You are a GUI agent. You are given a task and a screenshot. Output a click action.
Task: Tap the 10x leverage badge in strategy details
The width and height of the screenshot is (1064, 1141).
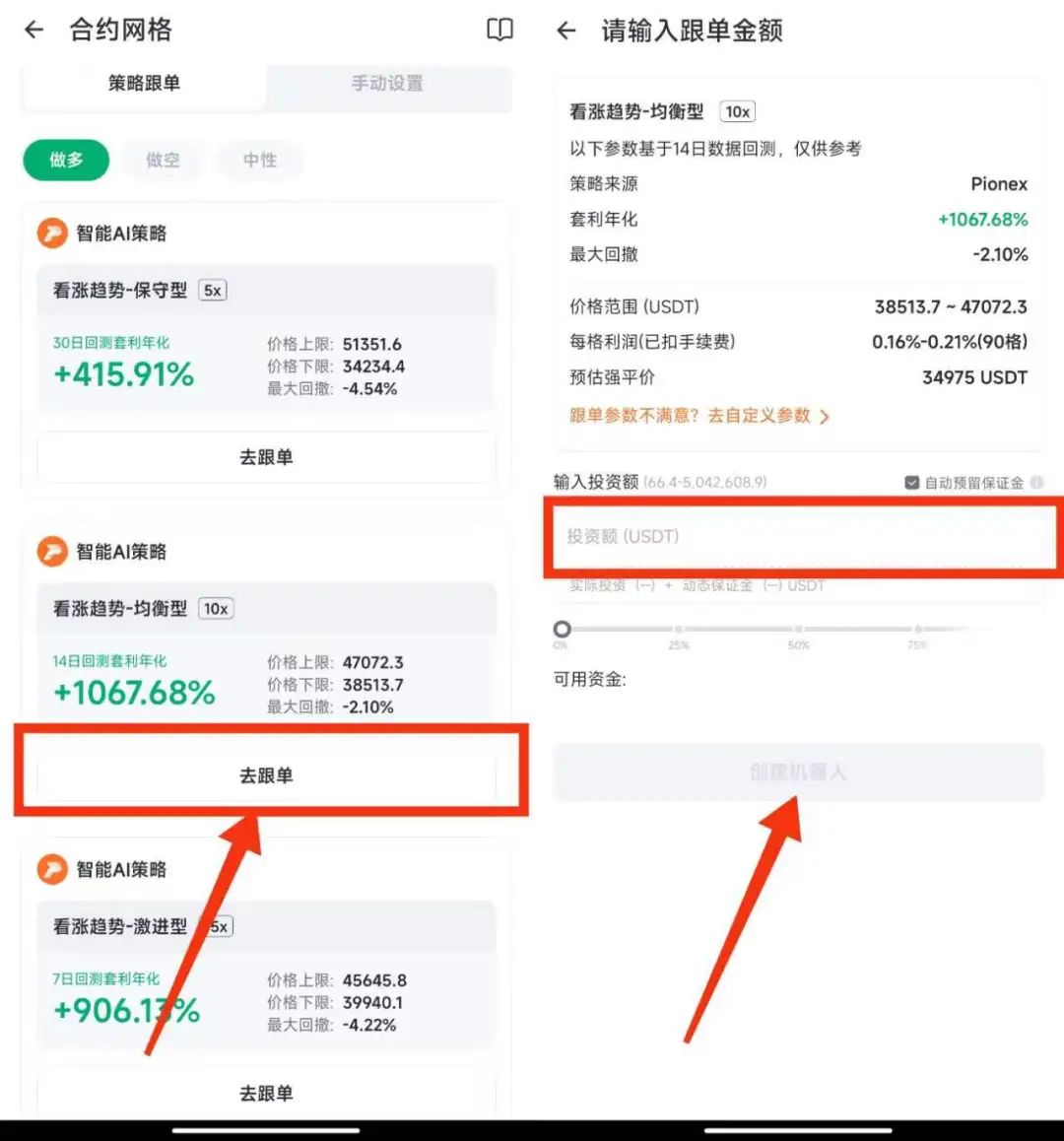[737, 112]
